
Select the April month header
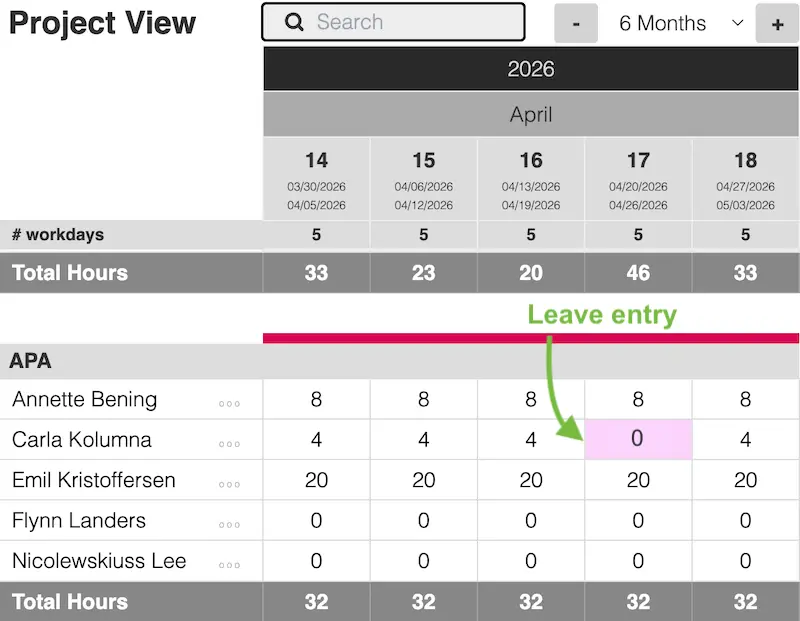tap(531, 114)
